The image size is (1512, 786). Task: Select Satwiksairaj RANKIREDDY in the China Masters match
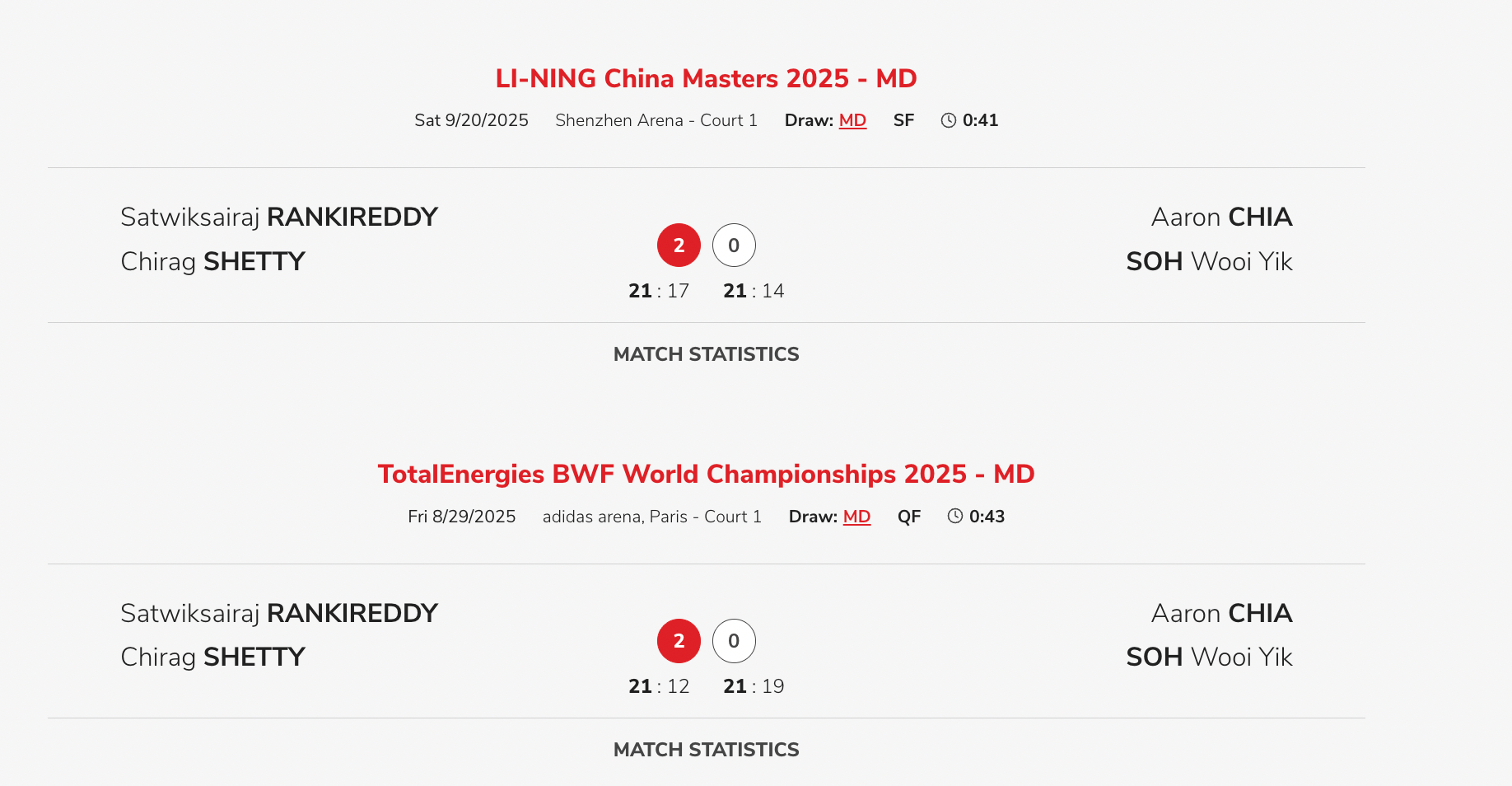pos(279,217)
